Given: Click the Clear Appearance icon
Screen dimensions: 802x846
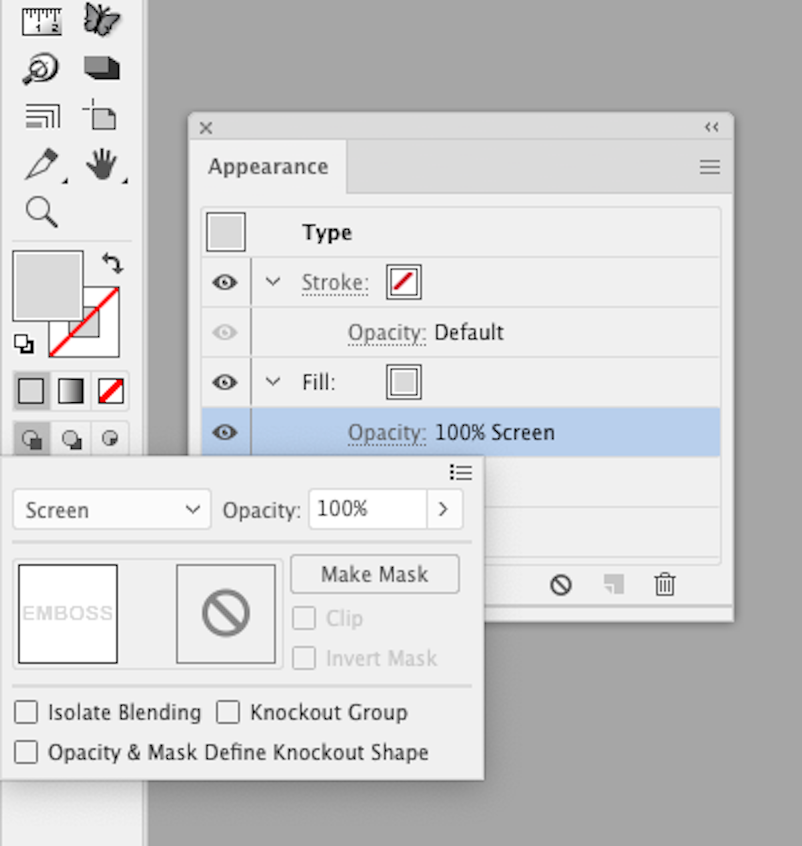Looking at the screenshot, I should click(561, 585).
